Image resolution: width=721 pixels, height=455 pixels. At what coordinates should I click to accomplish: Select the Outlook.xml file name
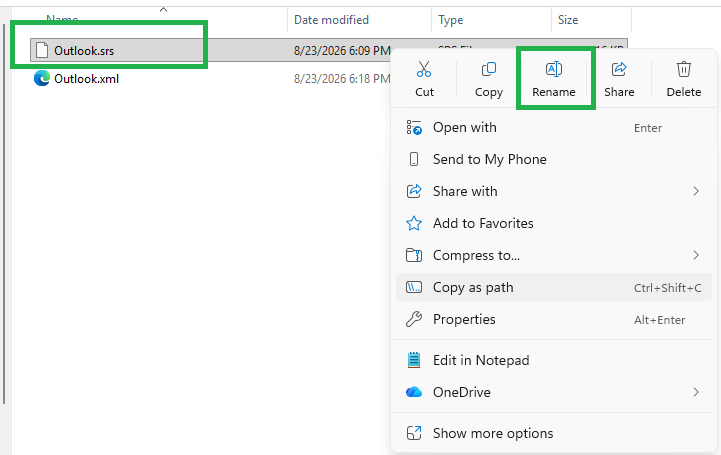point(86,79)
